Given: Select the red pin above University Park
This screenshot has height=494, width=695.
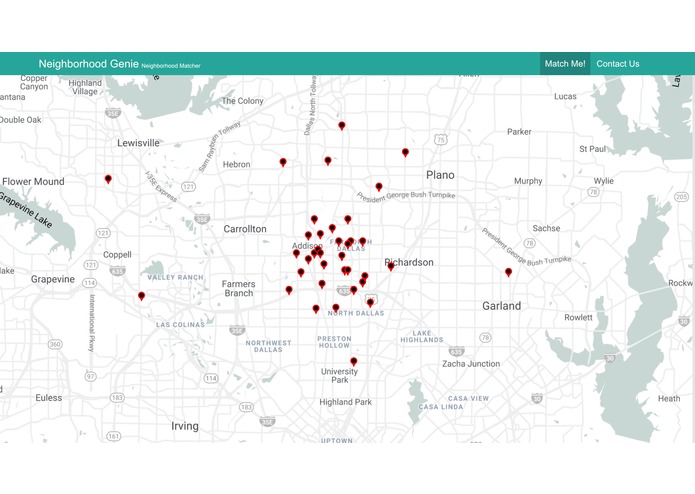Looking at the screenshot, I should [x=354, y=362].
